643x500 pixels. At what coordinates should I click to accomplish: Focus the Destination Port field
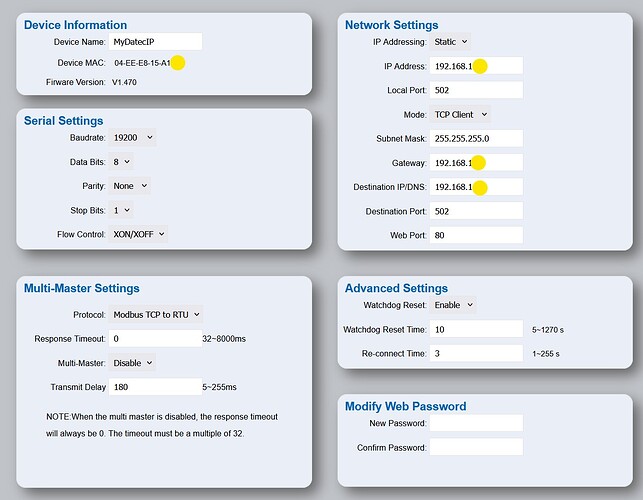[x=477, y=211]
